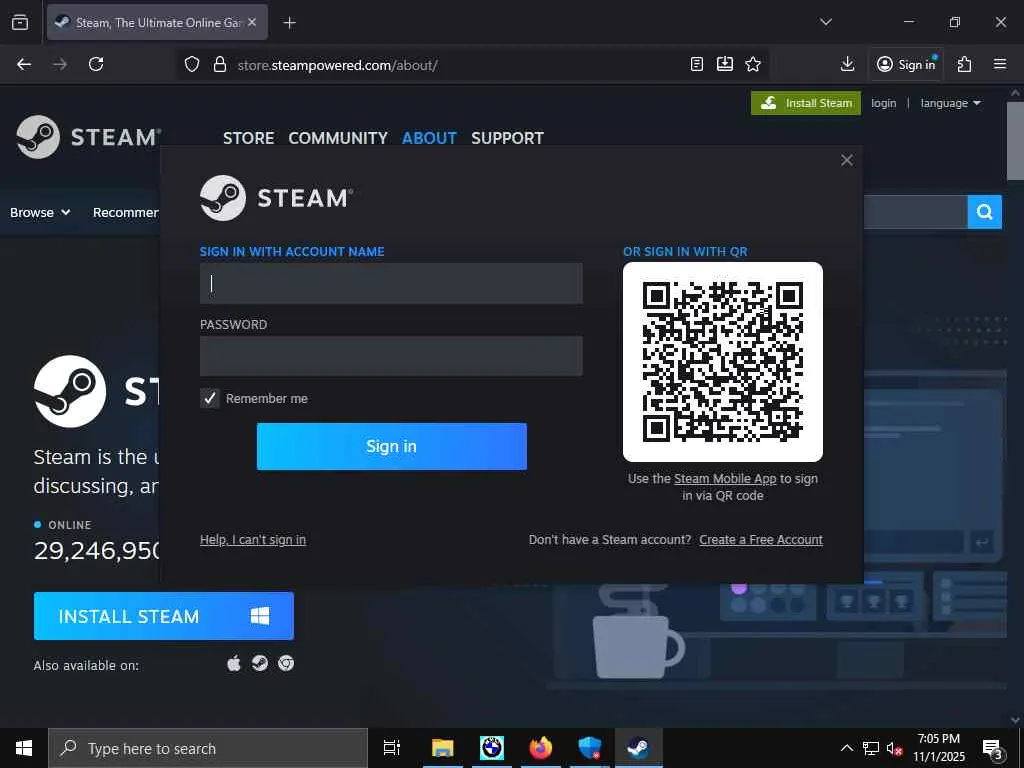Show hidden system tray icons chevron
Viewport: 1024px width, 768px height.
pos(846,748)
